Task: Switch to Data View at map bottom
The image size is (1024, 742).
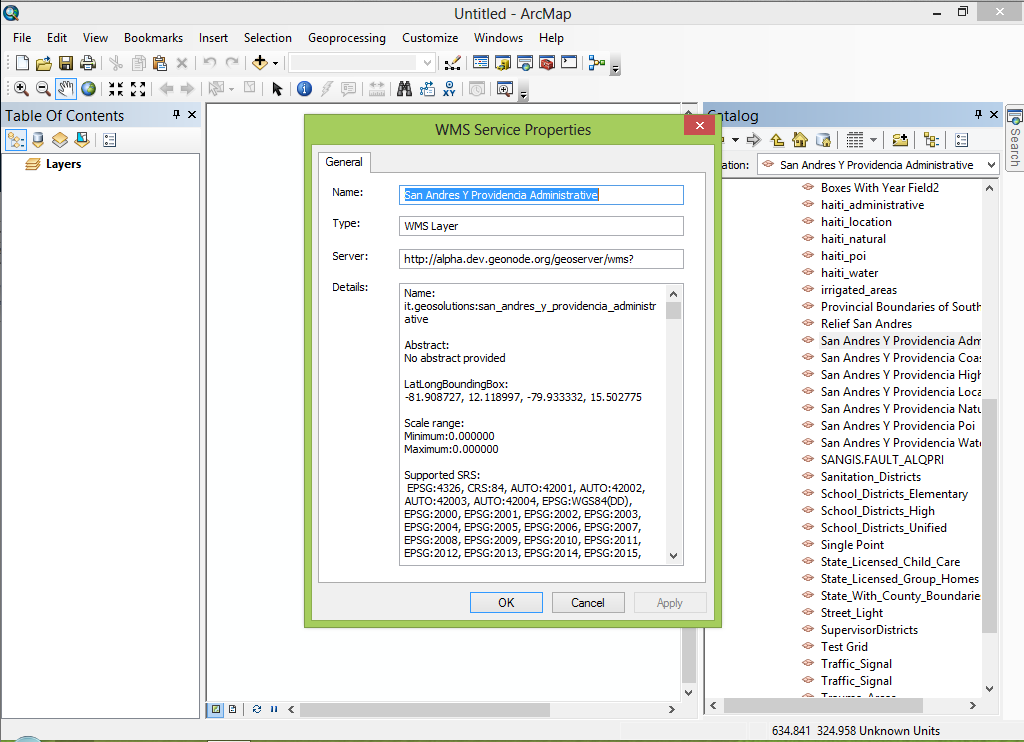Action: click(x=216, y=709)
